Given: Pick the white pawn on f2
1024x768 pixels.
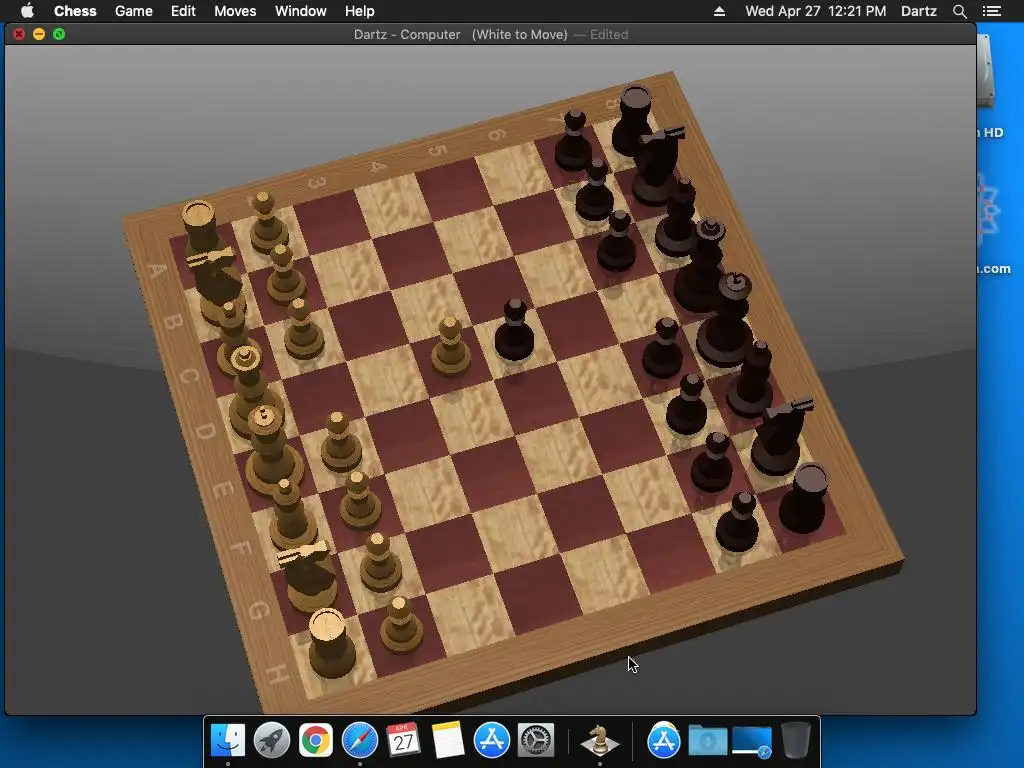Looking at the screenshot, I should coord(359,501).
